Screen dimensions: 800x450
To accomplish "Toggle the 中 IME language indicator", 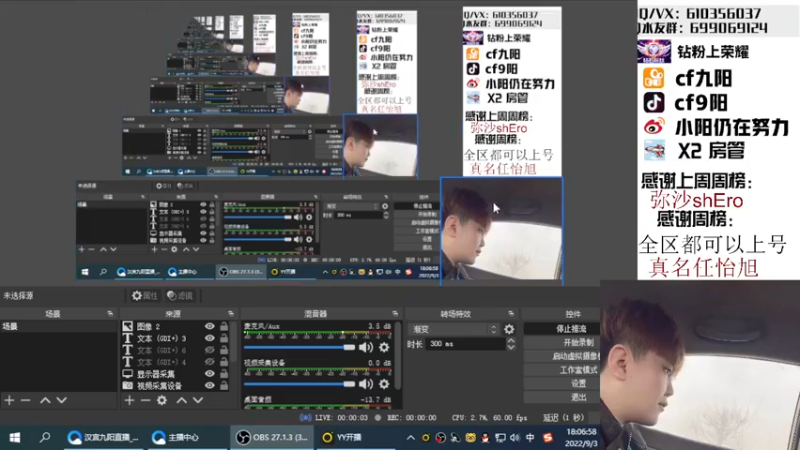I will pyautogui.click(x=530, y=438).
